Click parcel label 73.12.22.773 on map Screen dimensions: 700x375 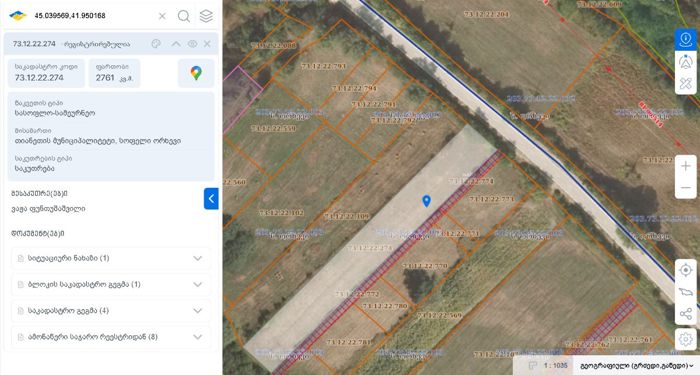tap(492, 199)
